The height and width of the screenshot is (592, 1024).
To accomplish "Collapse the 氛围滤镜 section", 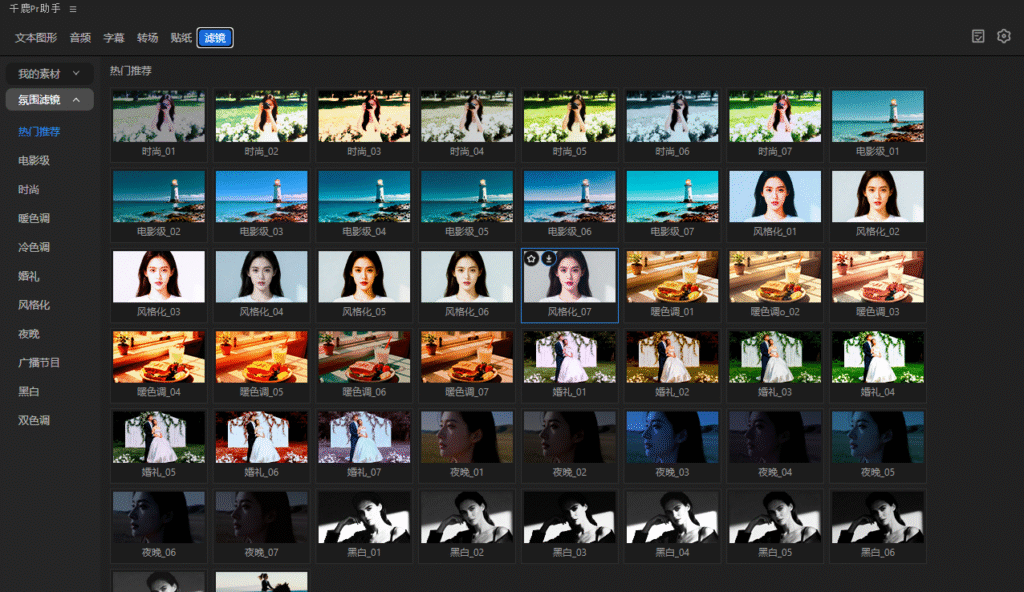I will tap(49, 99).
